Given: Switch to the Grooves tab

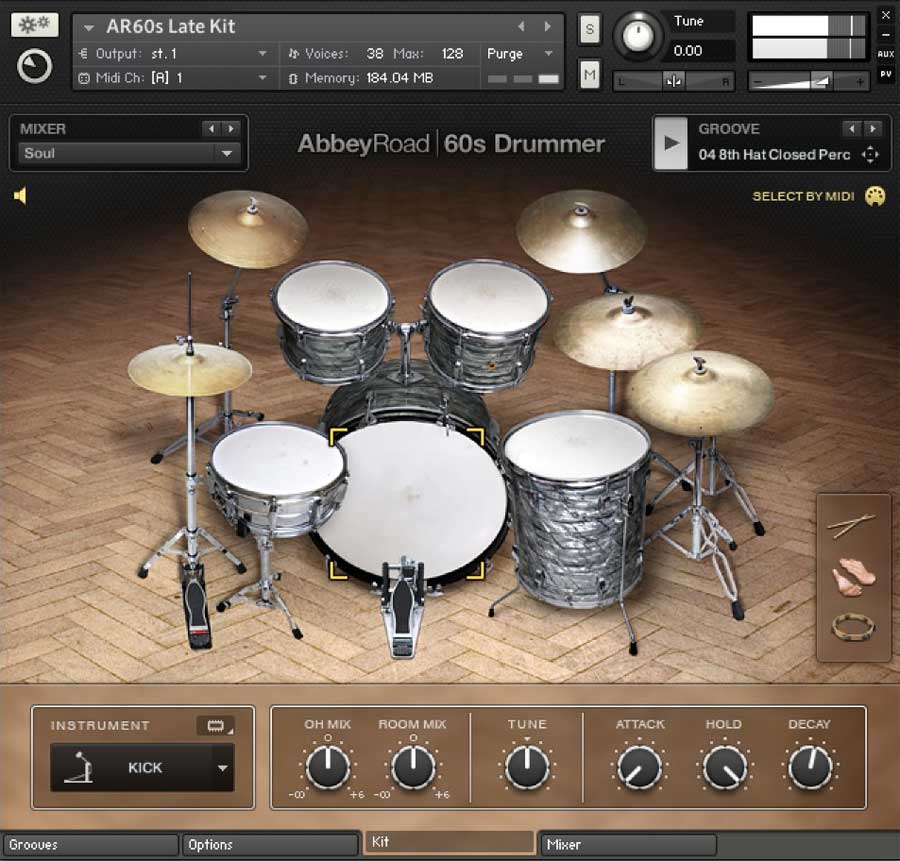Looking at the screenshot, I should point(90,845).
